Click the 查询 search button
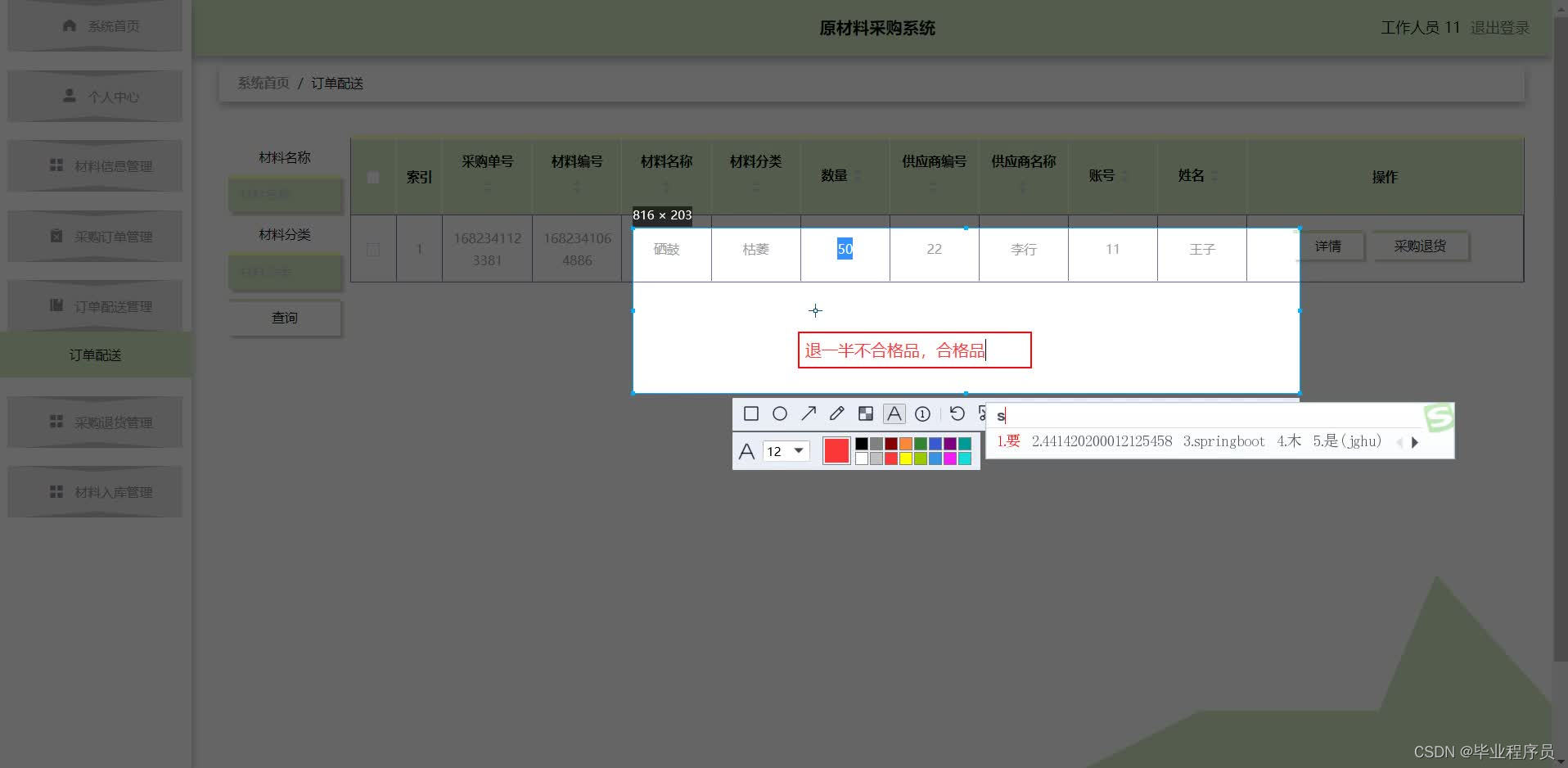 pyautogui.click(x=285, y=318)
